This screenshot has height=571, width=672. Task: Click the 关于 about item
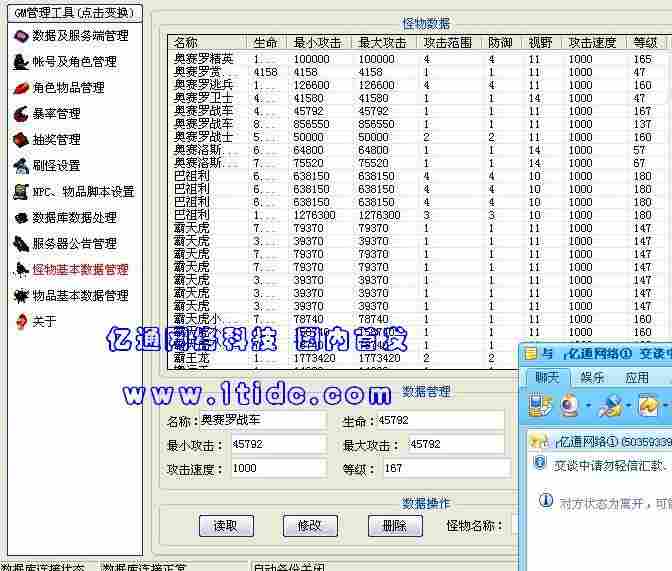pos(44,322)
